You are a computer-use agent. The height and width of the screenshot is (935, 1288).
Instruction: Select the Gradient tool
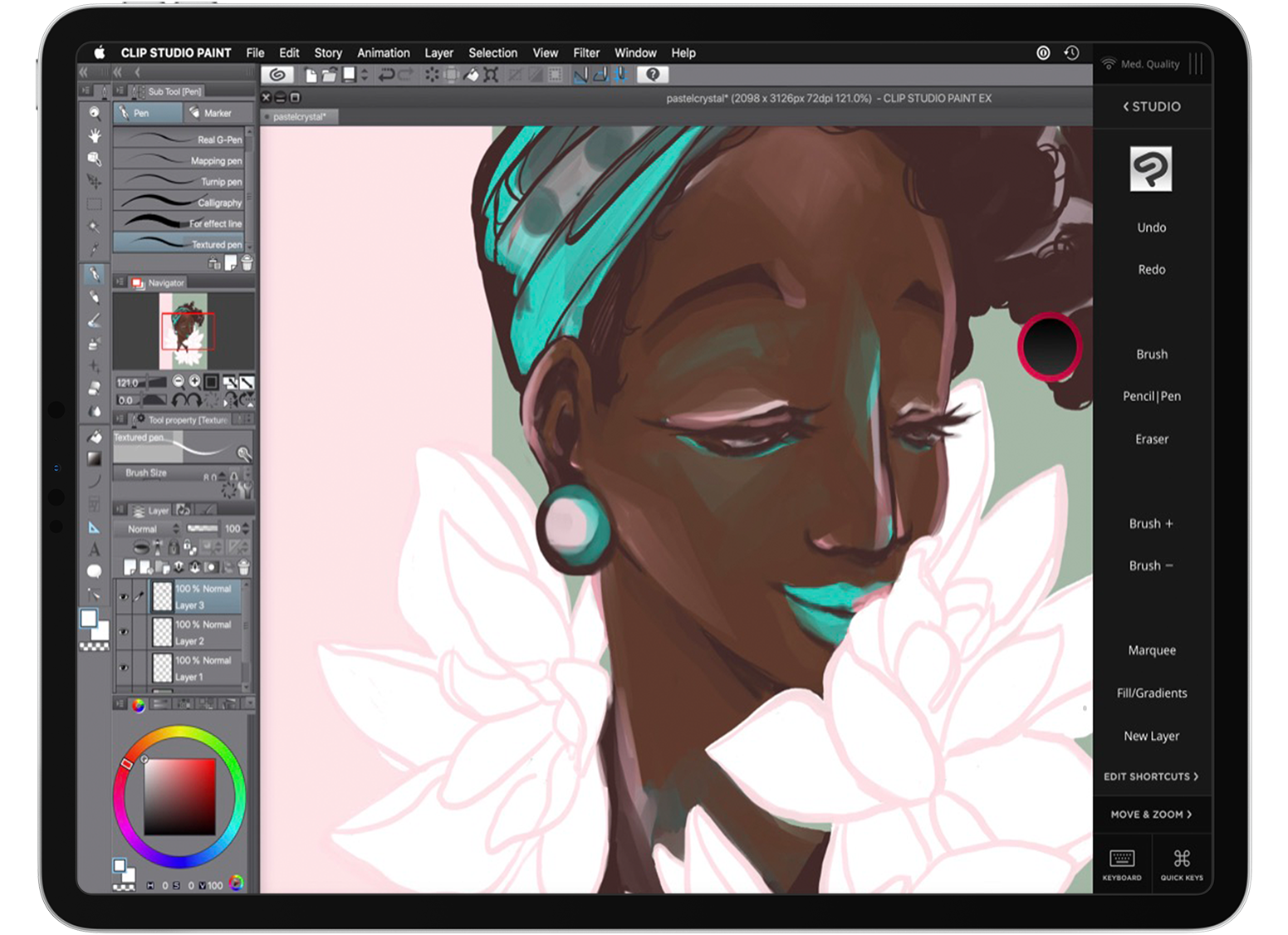(x=95, y=458)
